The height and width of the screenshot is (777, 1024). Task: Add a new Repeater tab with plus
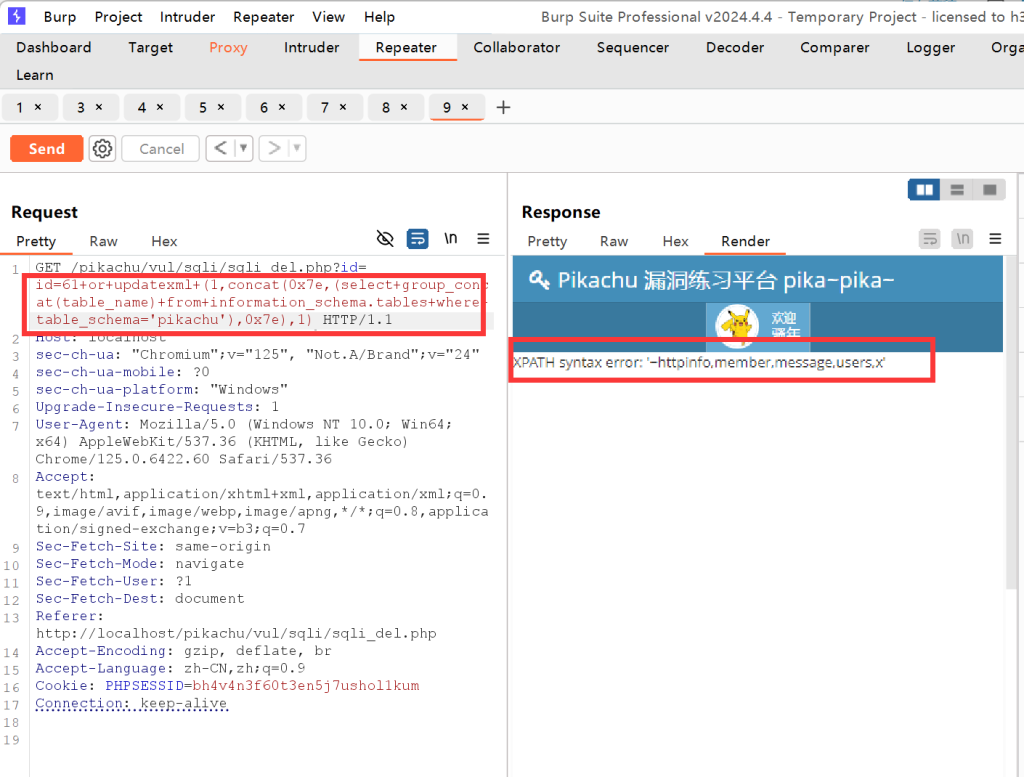tap(503, 107)
